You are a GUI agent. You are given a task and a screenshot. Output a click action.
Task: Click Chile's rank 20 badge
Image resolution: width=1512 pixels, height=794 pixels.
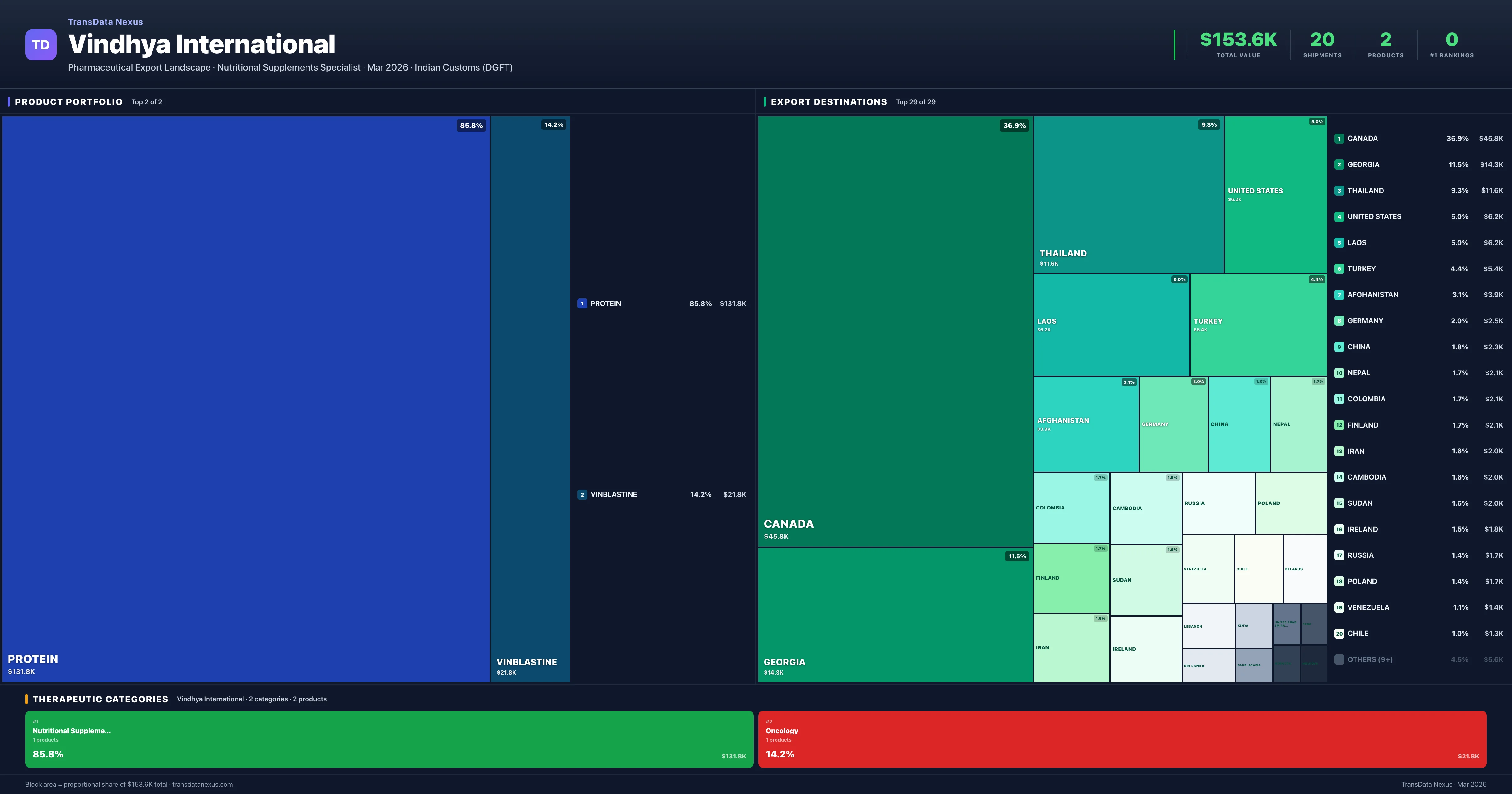point(1339,634)
